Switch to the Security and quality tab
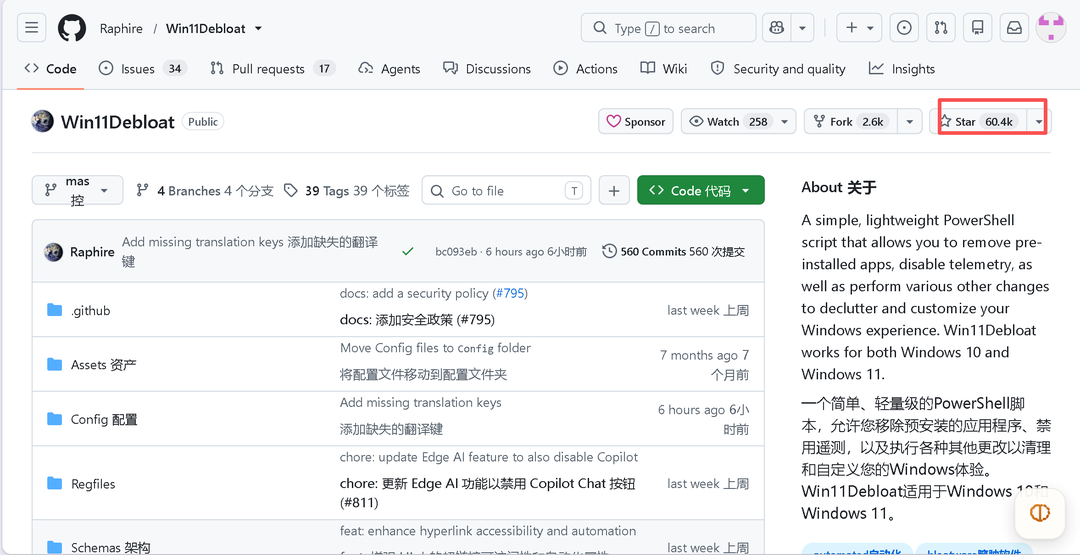The image size is (1080, 555). (778, 69)
